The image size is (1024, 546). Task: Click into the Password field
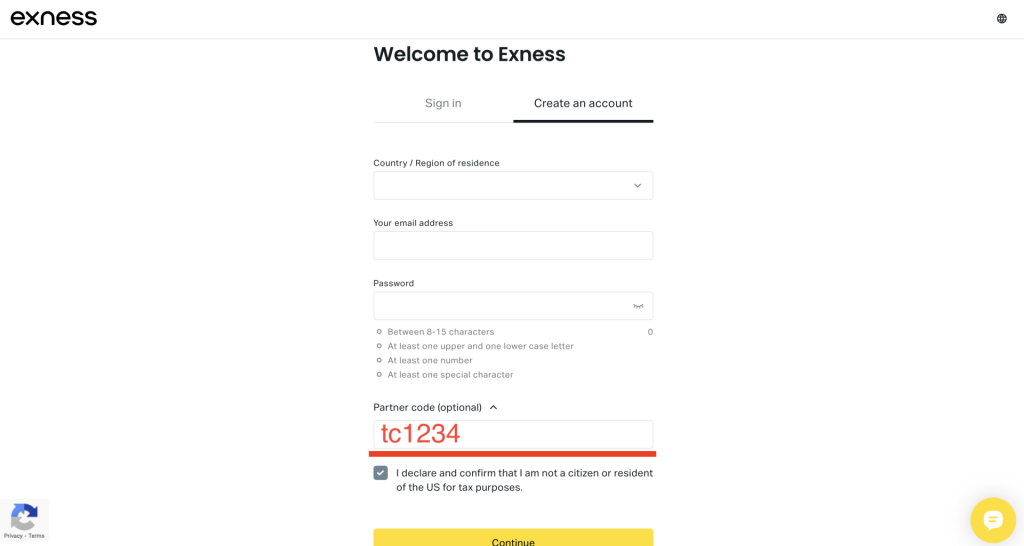[x=500, y=306]
